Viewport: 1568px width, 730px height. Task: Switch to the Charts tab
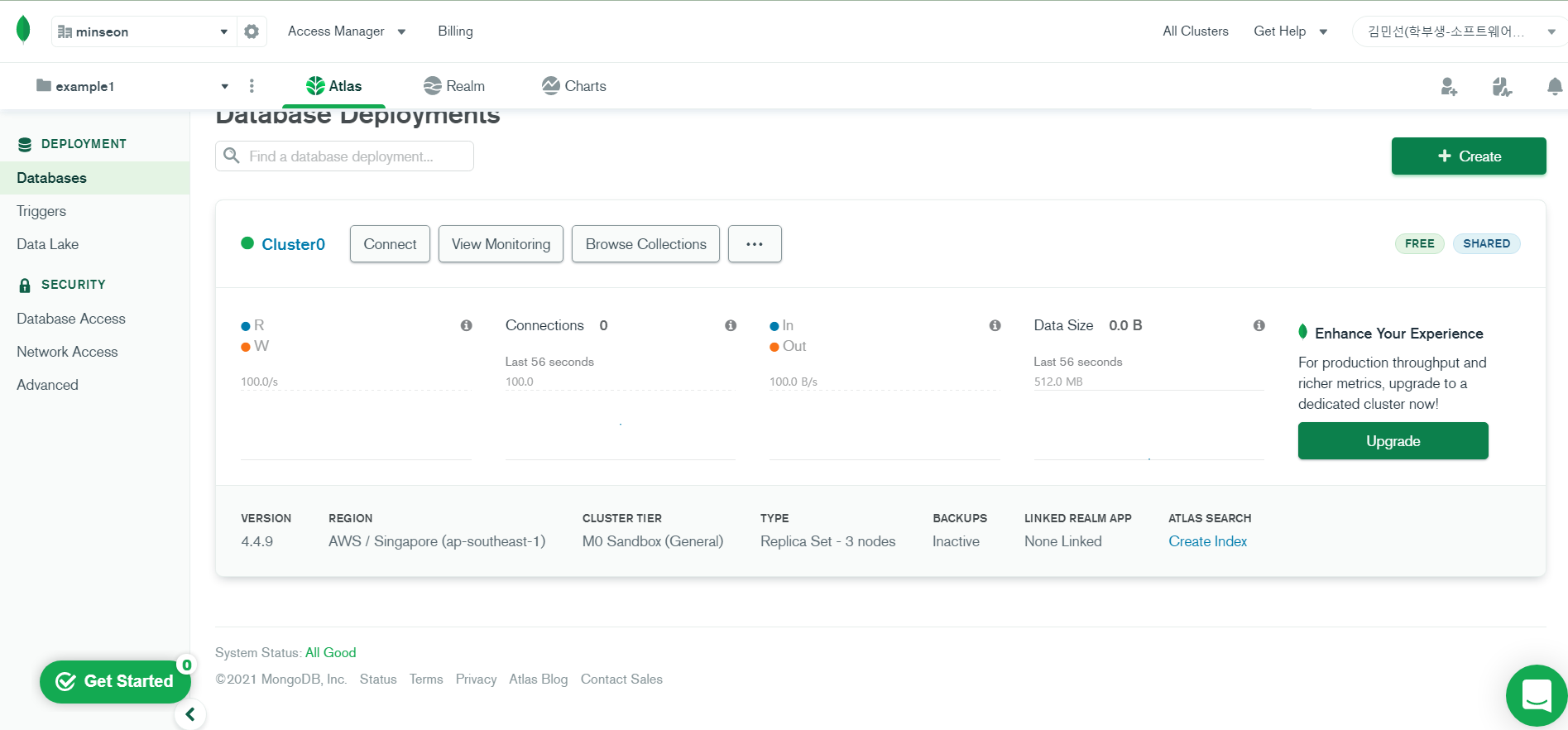tap(574, 86)
